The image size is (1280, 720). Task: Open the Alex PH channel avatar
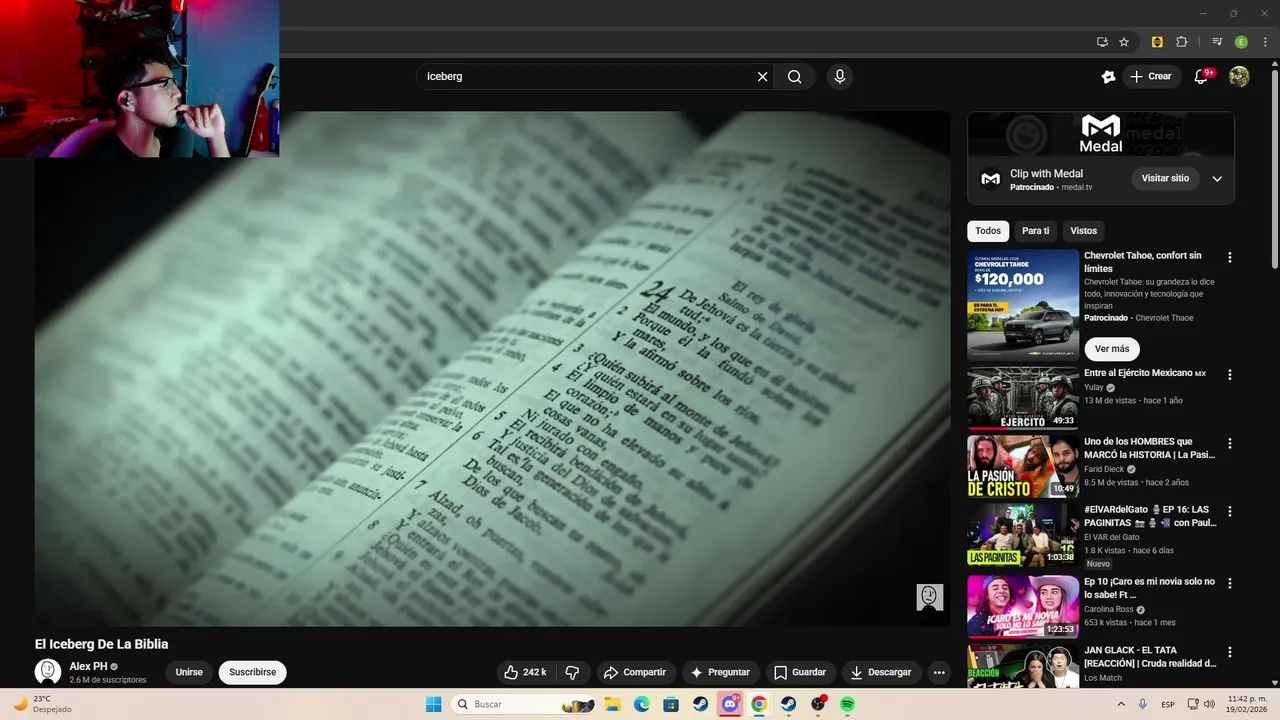pyautogui.click(x=48, y=672)
